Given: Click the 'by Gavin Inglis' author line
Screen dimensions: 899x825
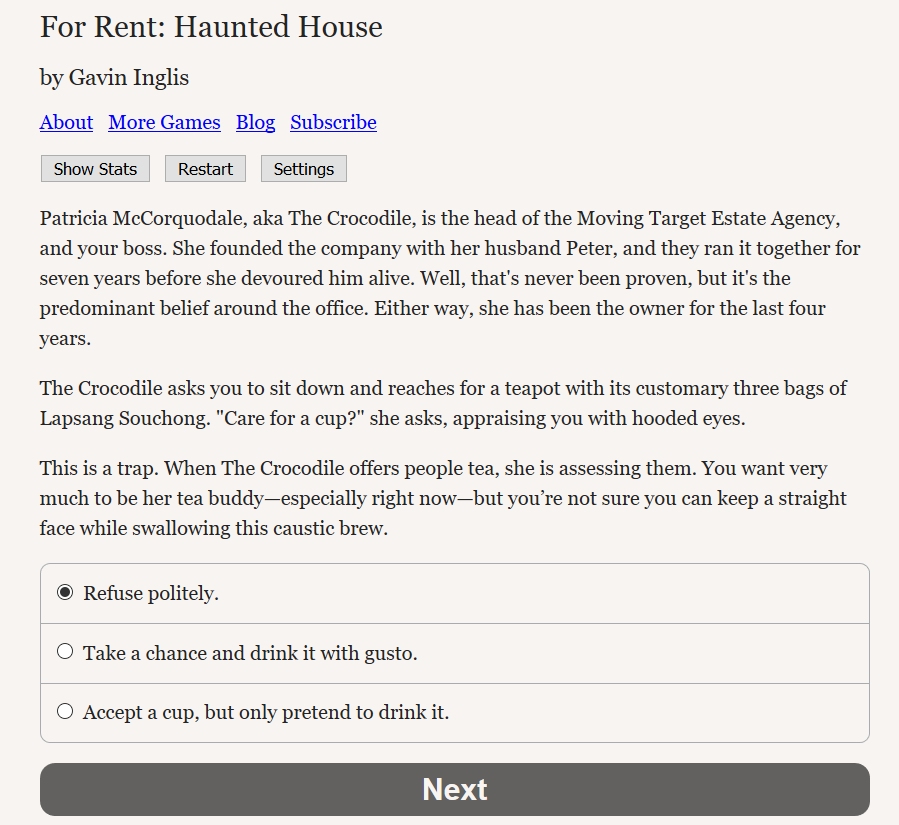Looking at the screenshot, I should click(114, 77).
